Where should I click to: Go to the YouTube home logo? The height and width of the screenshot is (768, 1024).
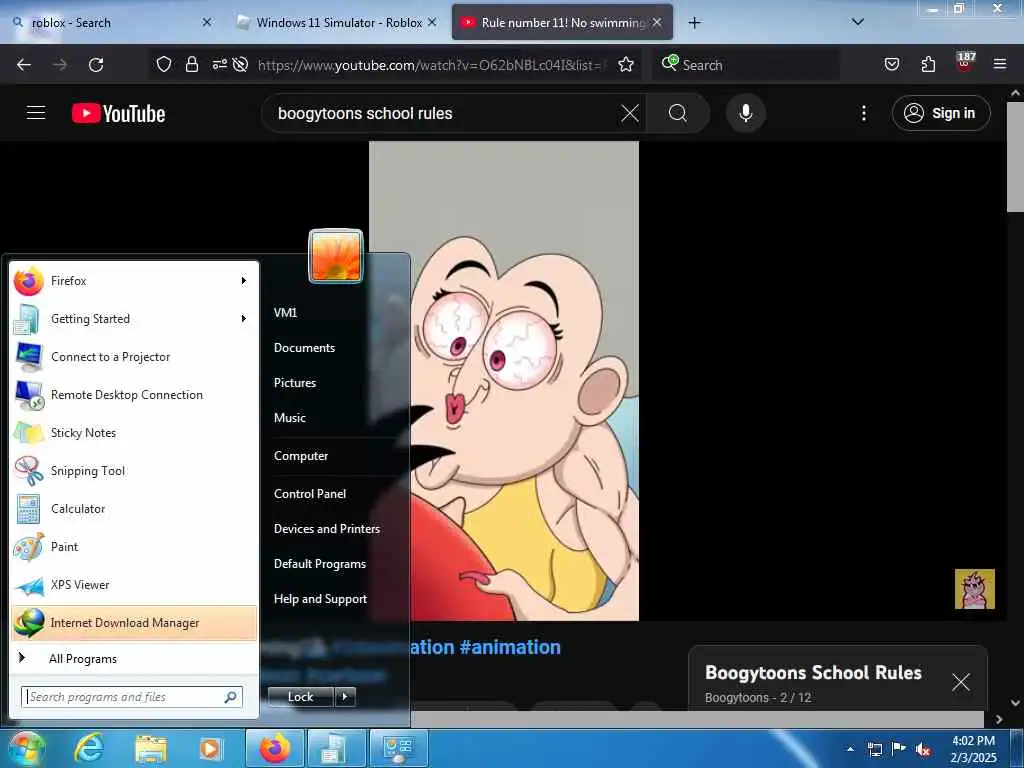[118, 114]
